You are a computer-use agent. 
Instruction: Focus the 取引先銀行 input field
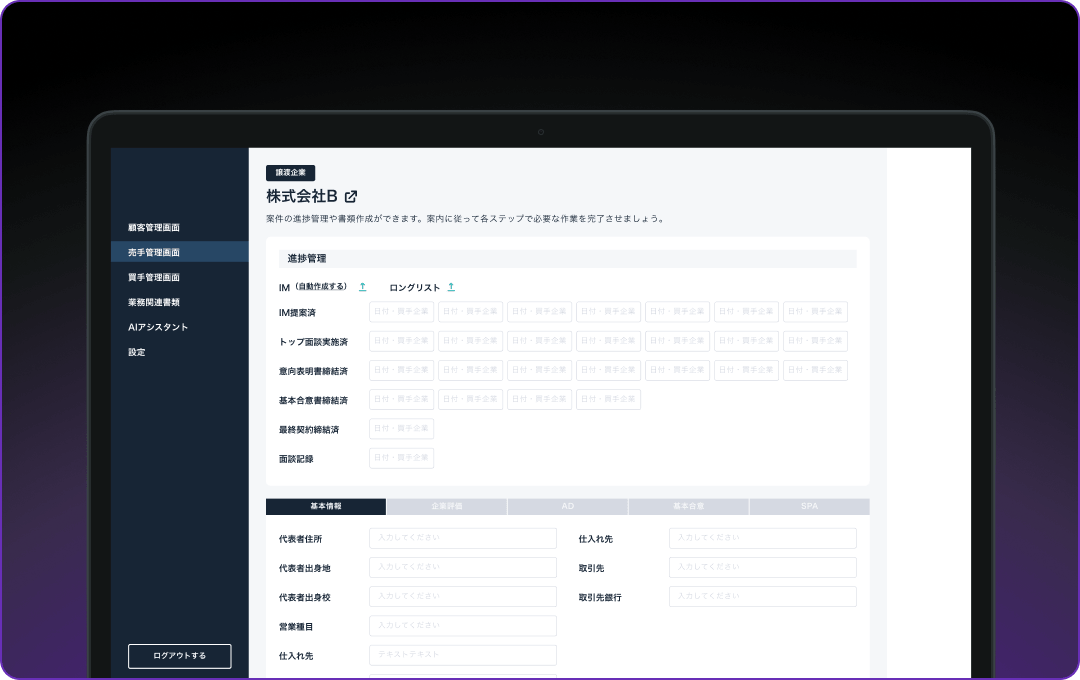tap(762, 597)
